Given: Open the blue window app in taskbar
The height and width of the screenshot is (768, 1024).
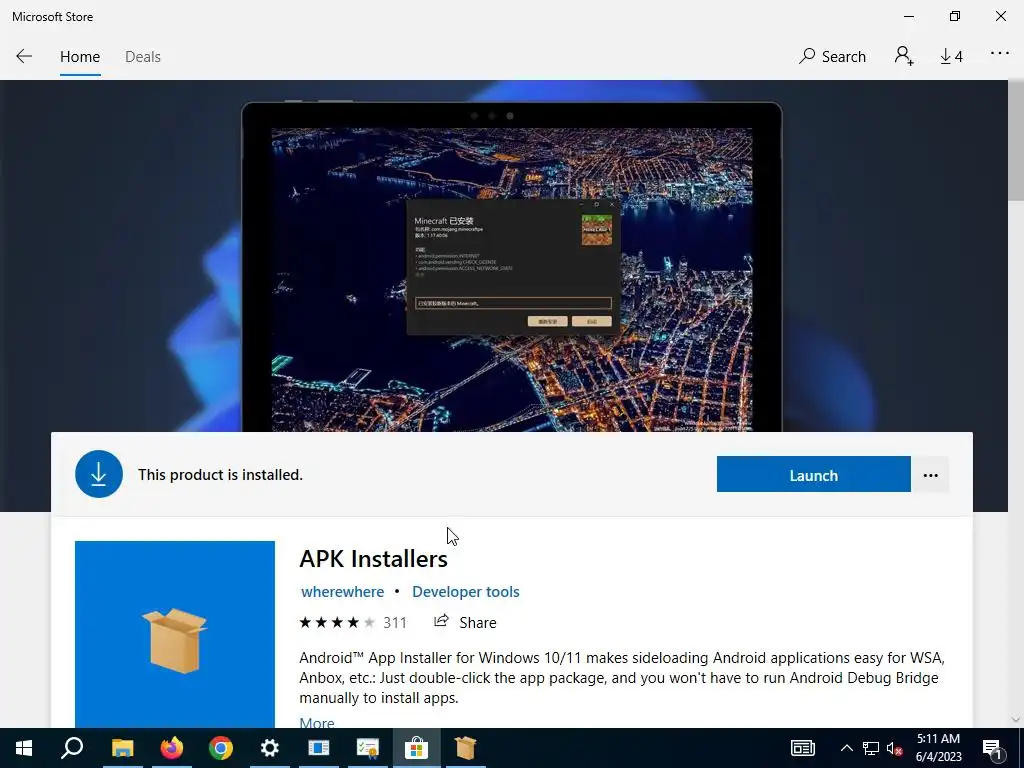Looking at the screenshot, I should (x=319, y=748).
